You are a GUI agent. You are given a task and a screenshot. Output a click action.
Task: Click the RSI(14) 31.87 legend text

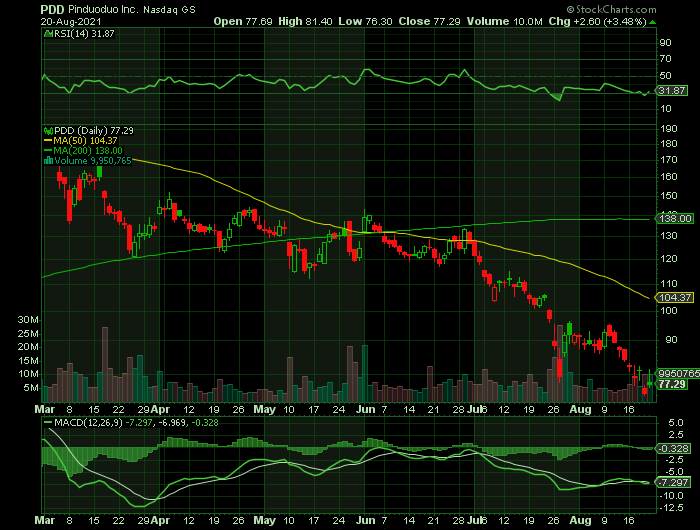click(84, 34)
